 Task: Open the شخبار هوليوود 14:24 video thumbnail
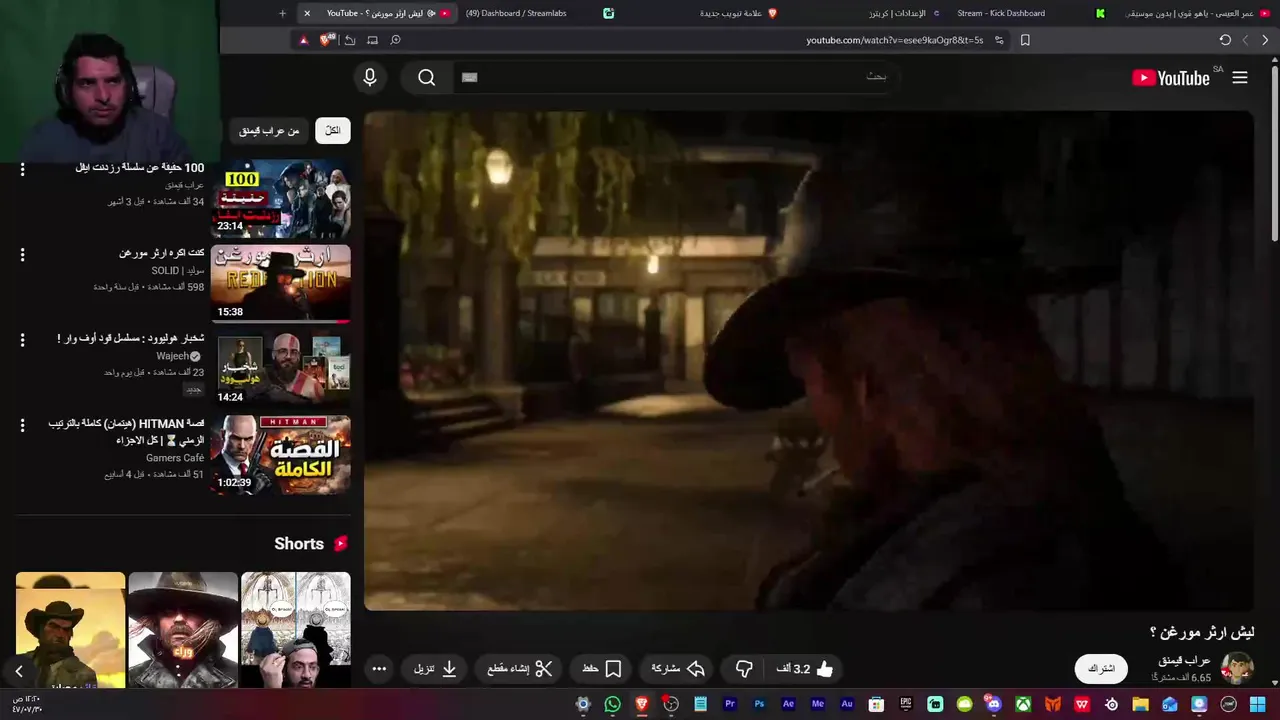click(281, 369)
